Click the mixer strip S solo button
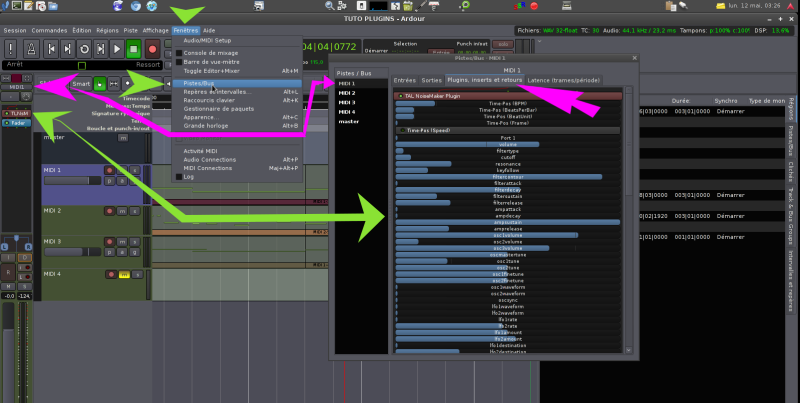Viewport: 800px width, 403px height. pos(24,287)
